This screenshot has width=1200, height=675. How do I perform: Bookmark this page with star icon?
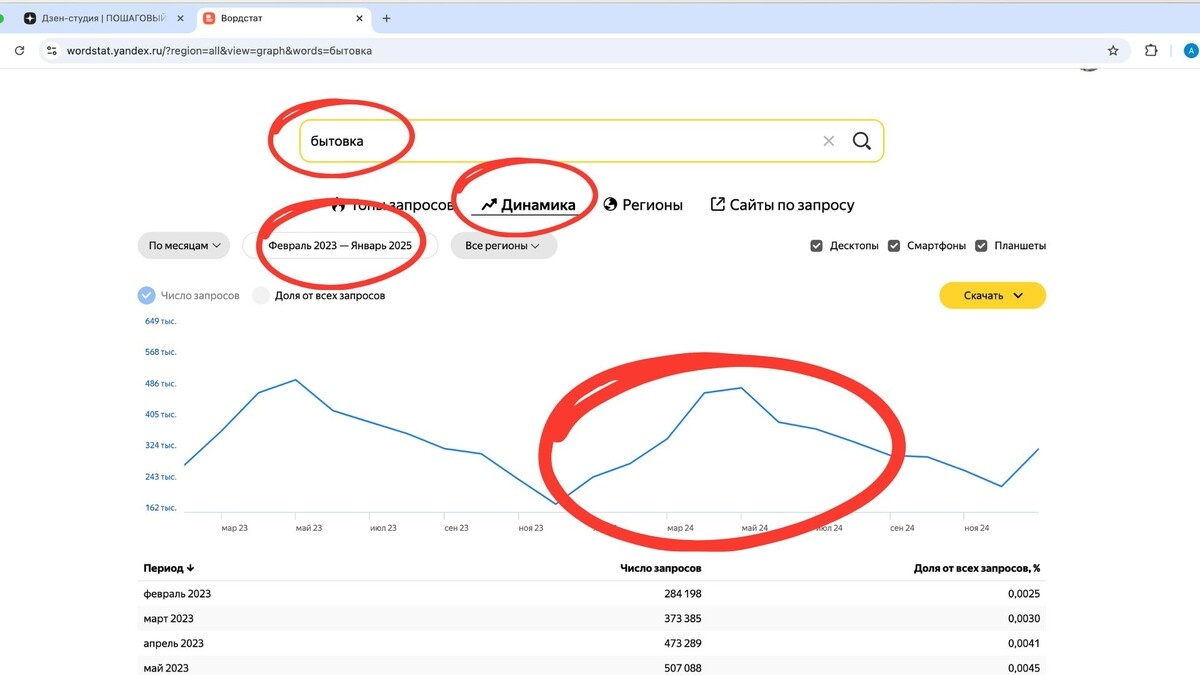(1113, 50)
